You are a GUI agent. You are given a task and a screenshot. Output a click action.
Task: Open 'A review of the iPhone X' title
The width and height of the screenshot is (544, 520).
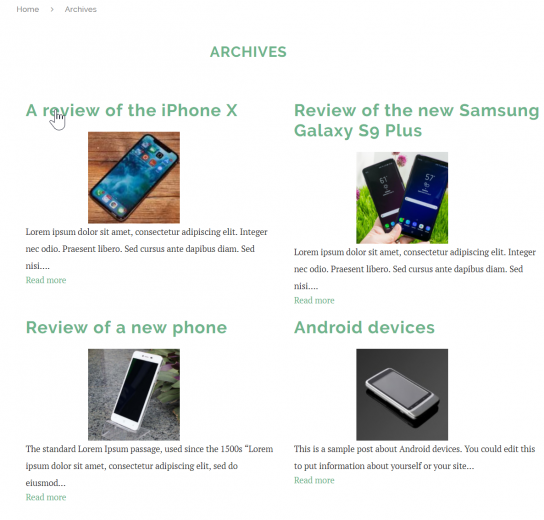[131, 110]
